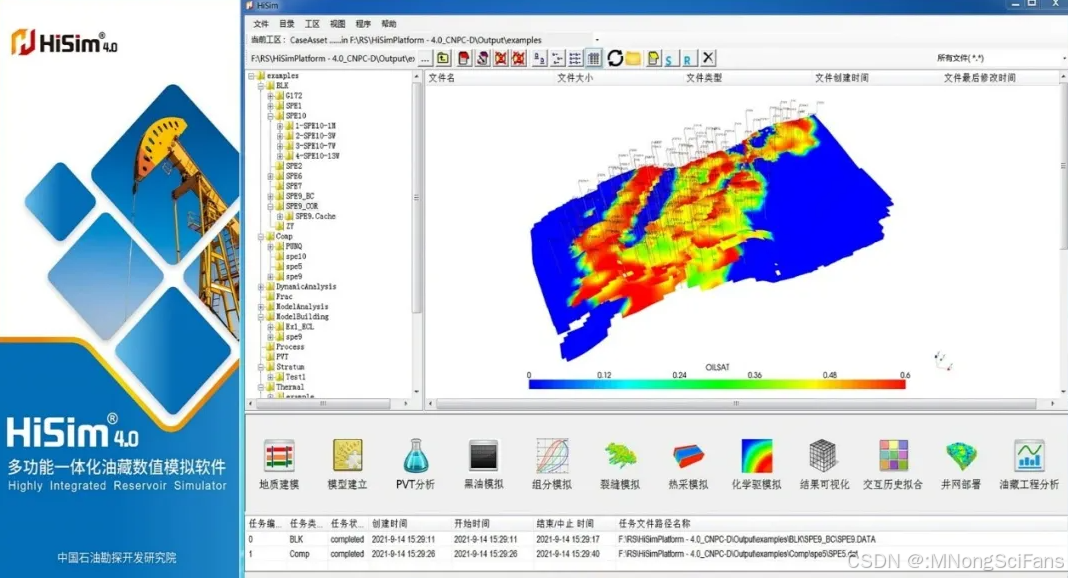
Task: Switch to the details grid view icon
Action: (594, 59)
